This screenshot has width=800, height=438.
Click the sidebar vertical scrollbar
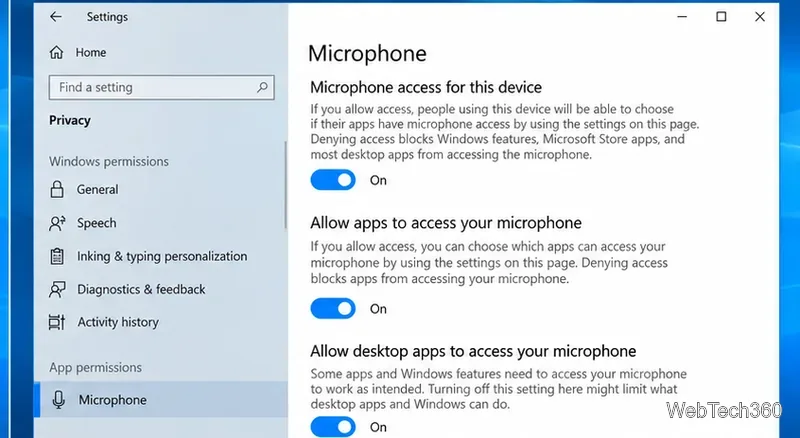tap(285, 185)
